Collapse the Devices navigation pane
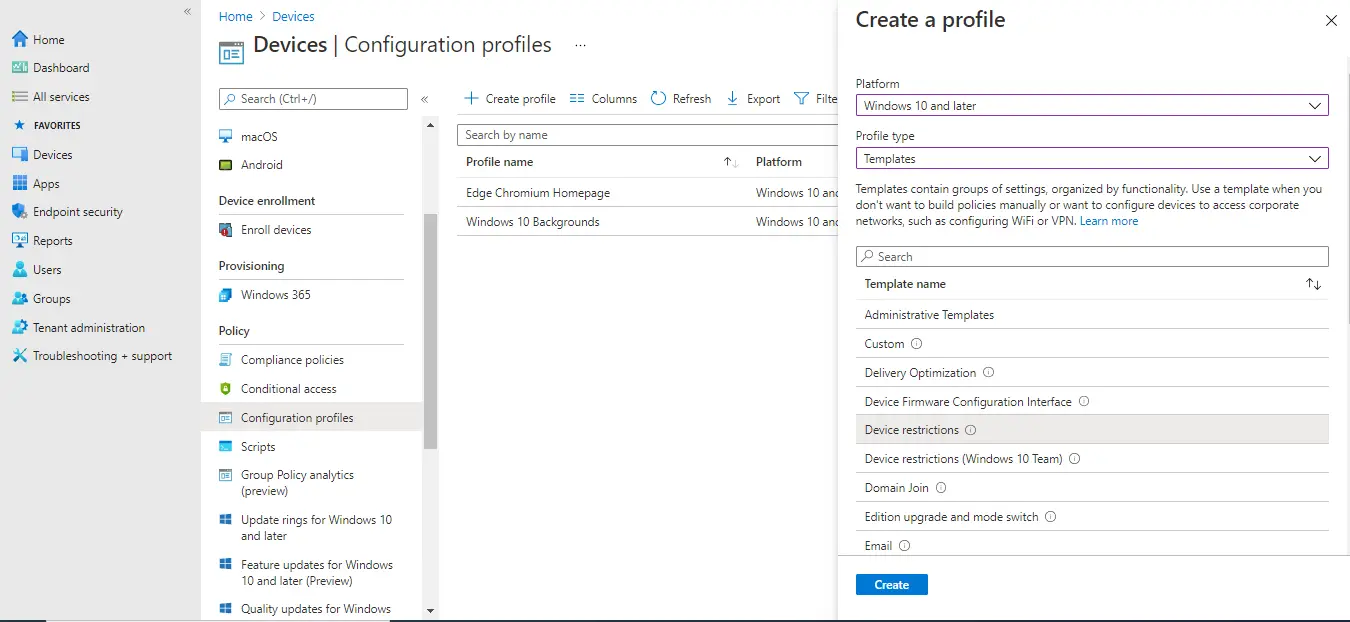The height and width of the screenshot is (622, 1350). (424, 98)
